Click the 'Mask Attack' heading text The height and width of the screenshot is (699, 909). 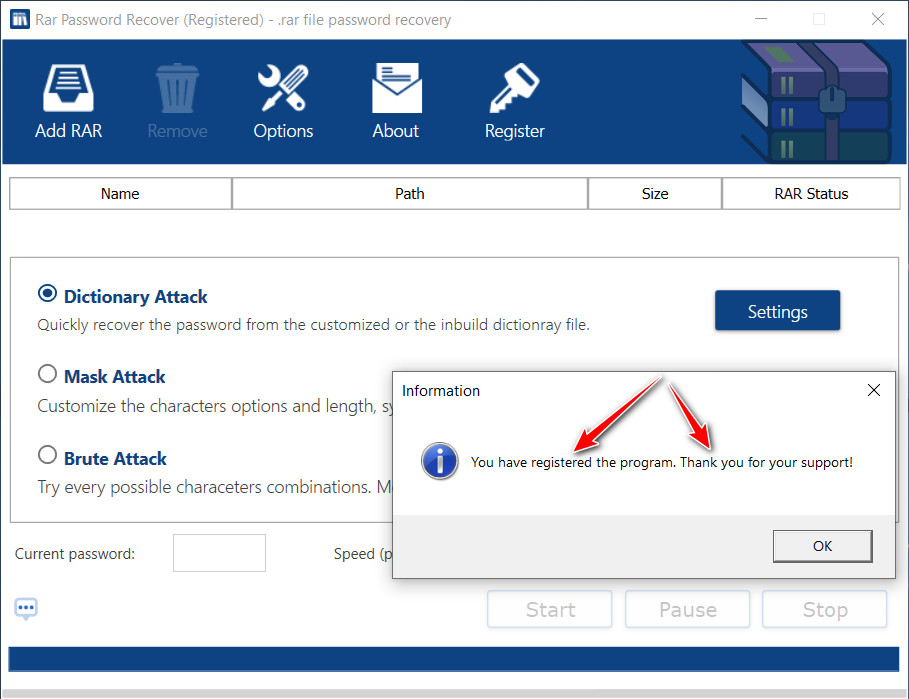(x=115, y=377)
